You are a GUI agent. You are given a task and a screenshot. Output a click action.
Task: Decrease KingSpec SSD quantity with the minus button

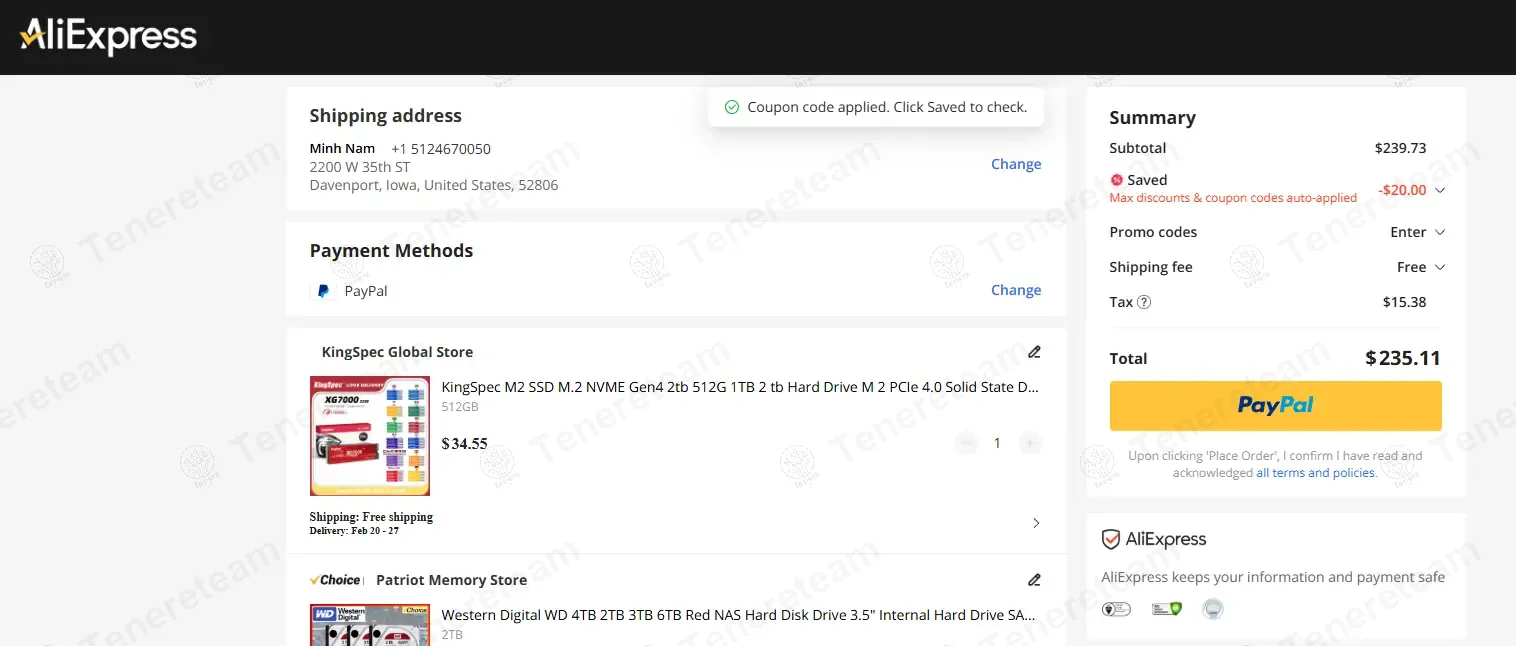click(x=966, y=443)
